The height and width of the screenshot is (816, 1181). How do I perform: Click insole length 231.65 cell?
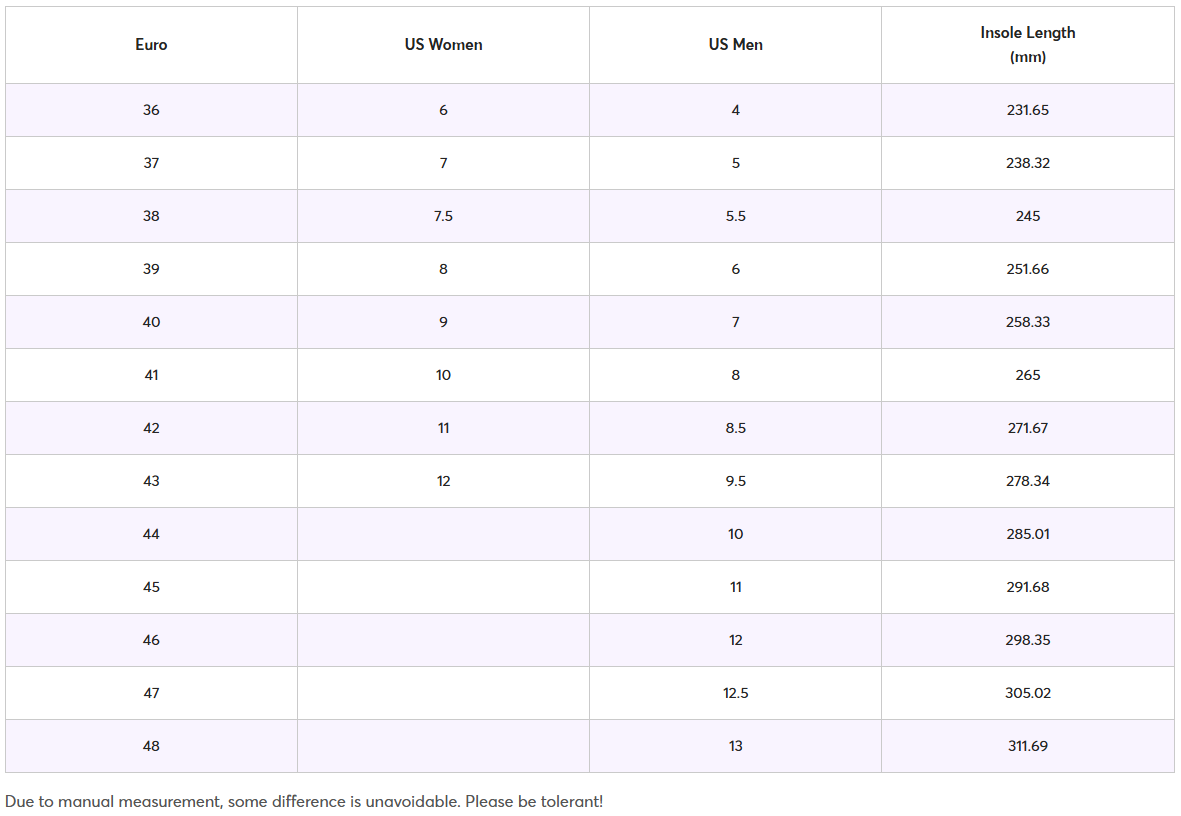[x=1027, y=110]
